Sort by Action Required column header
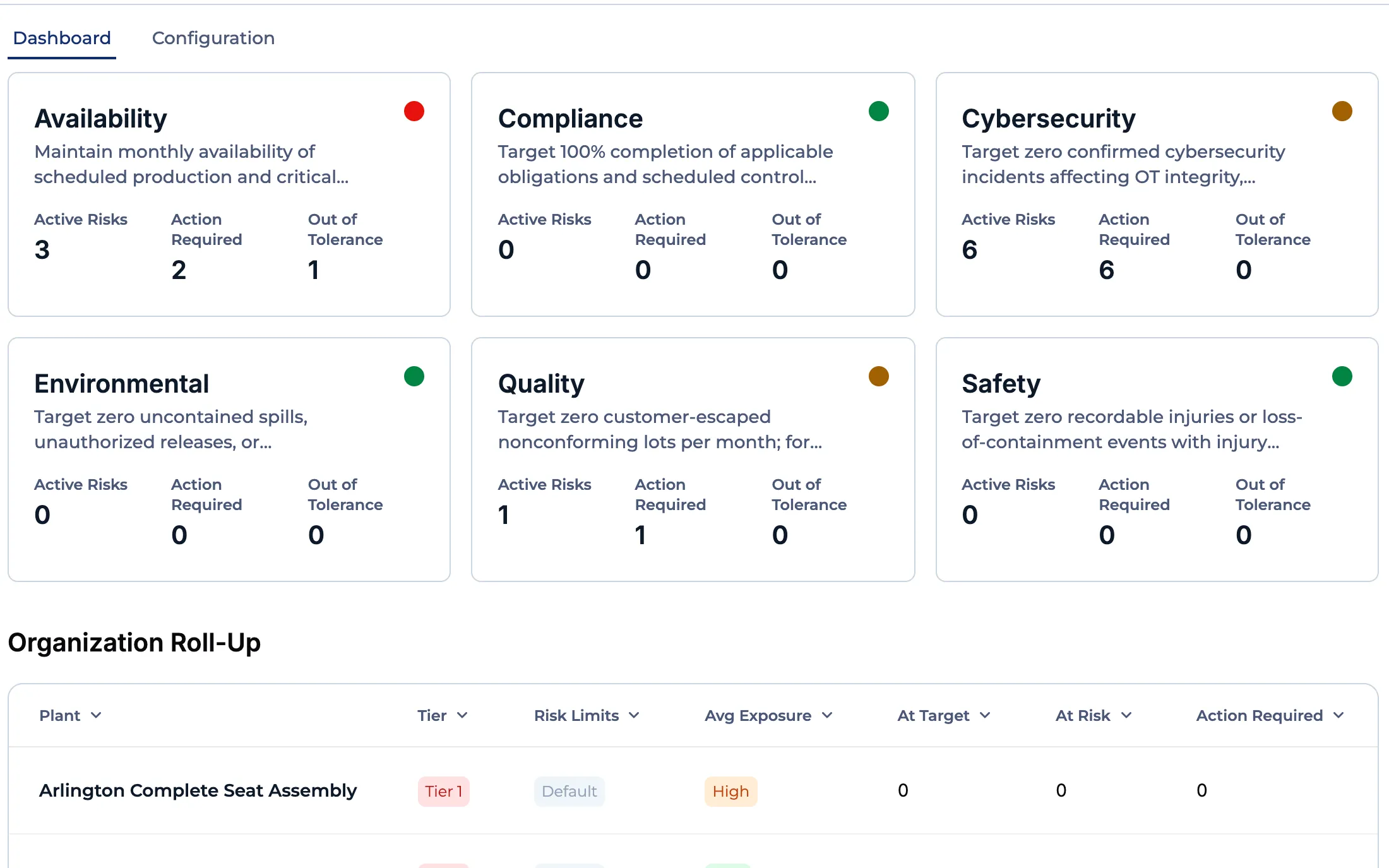 point(1270,715)
